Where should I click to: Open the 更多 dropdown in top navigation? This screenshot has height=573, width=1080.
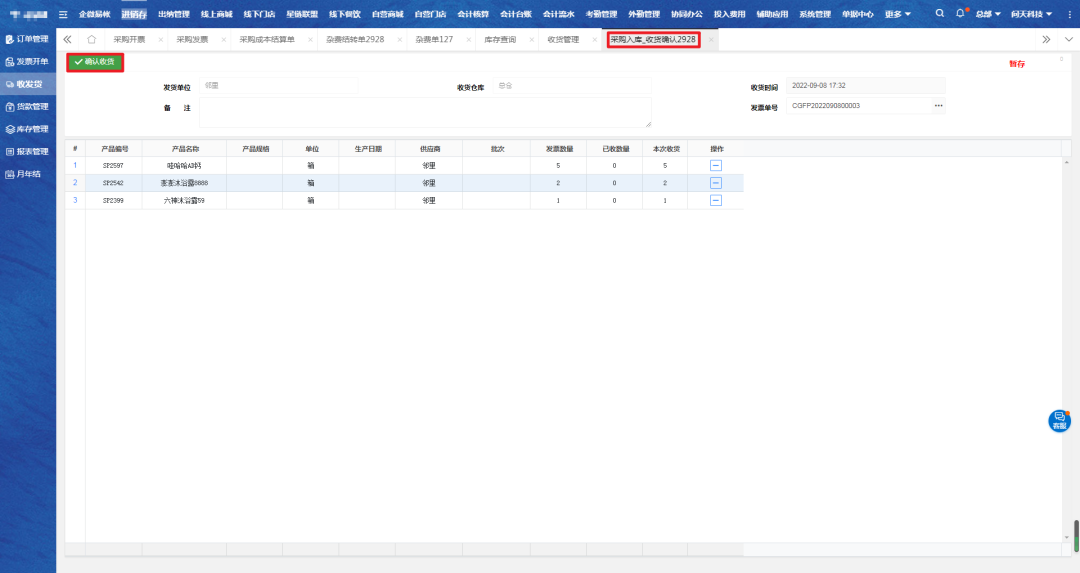tap(897, 14)
